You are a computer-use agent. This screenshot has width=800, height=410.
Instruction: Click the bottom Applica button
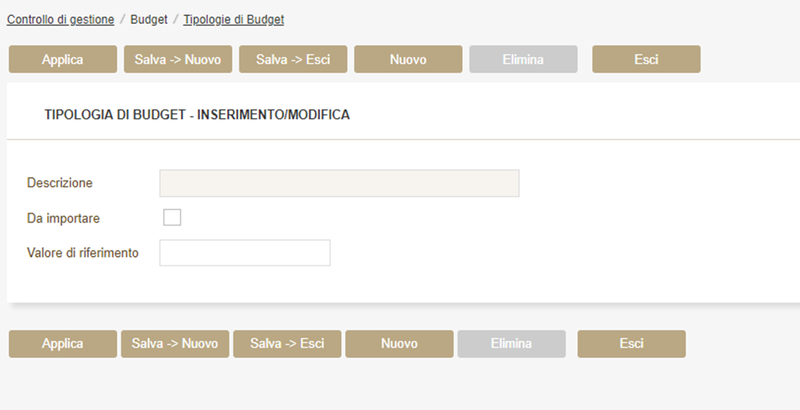(62, 343)
